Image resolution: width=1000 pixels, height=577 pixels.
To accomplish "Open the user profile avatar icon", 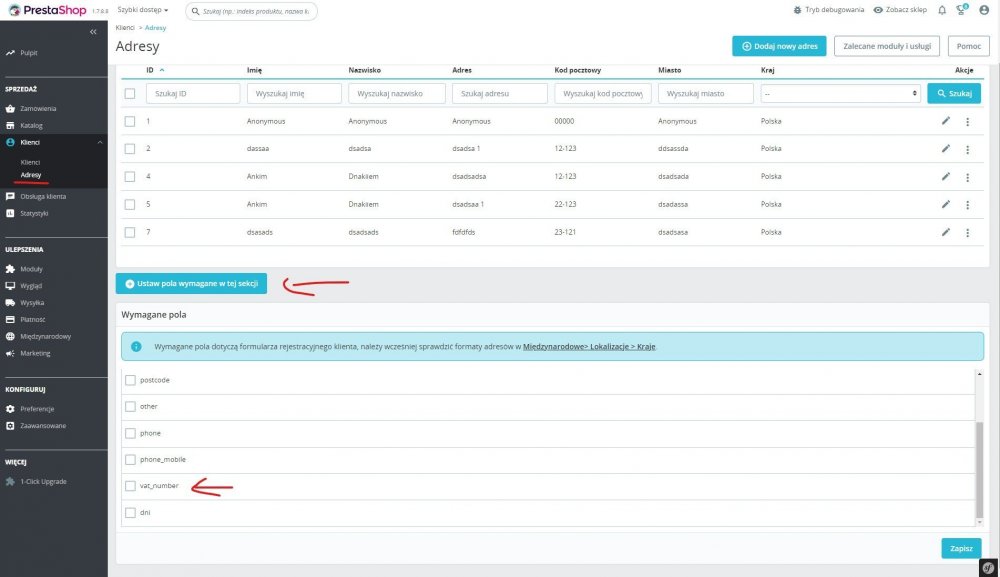I will 984,10.
